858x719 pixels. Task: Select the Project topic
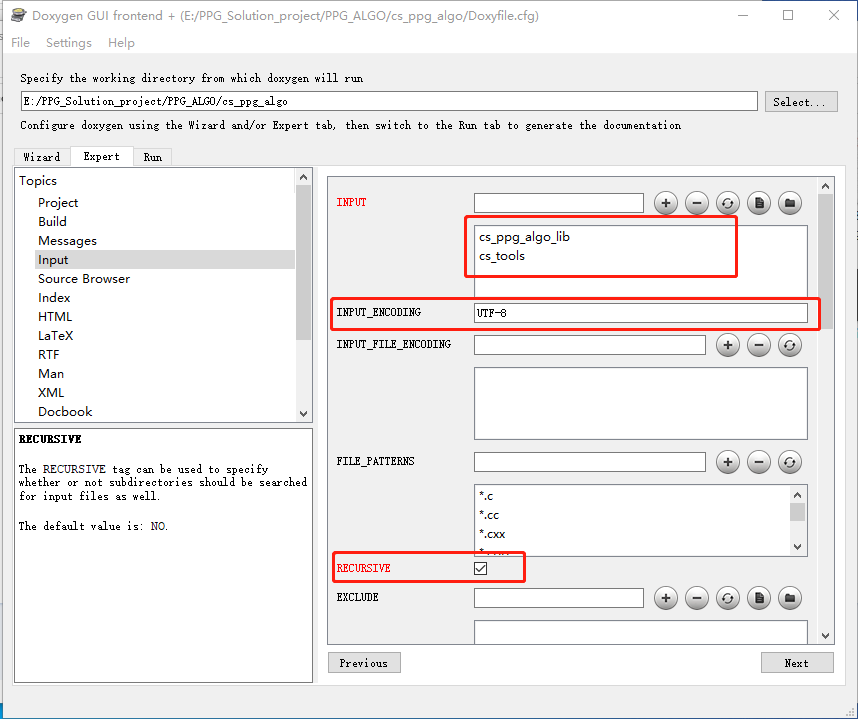click(58, 202)
